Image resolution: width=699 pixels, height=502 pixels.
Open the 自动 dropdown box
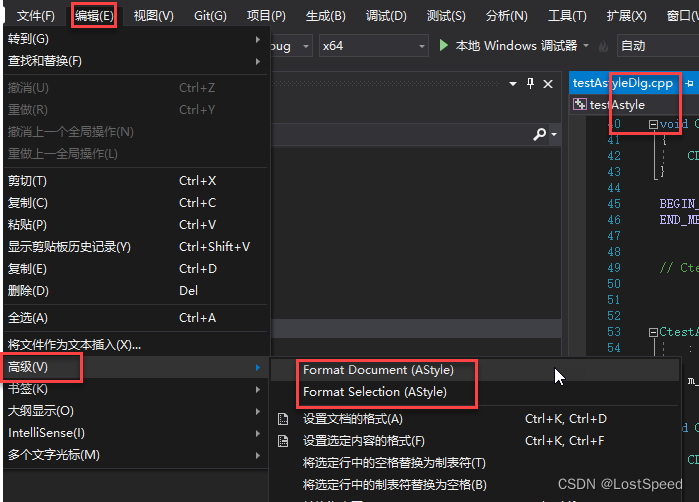pyautogui.click(x=658, y=45)
